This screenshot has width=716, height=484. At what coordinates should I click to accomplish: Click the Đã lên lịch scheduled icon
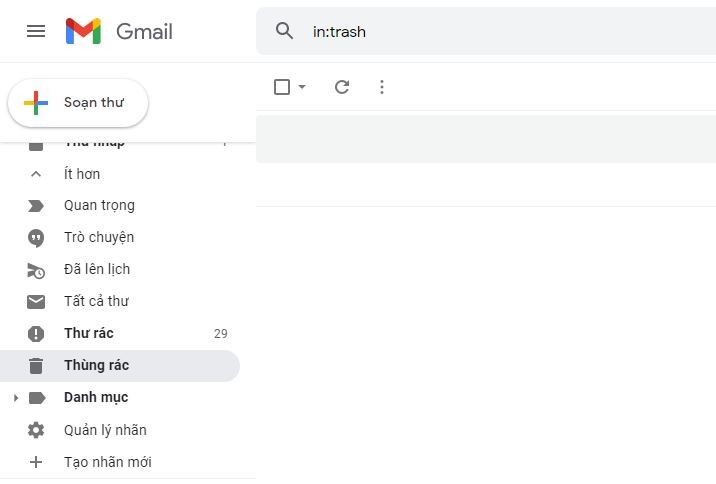click(x=36, y=269)
